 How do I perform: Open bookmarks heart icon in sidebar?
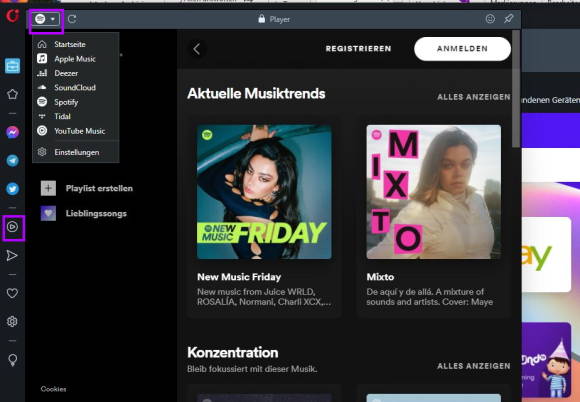[12, 293]
